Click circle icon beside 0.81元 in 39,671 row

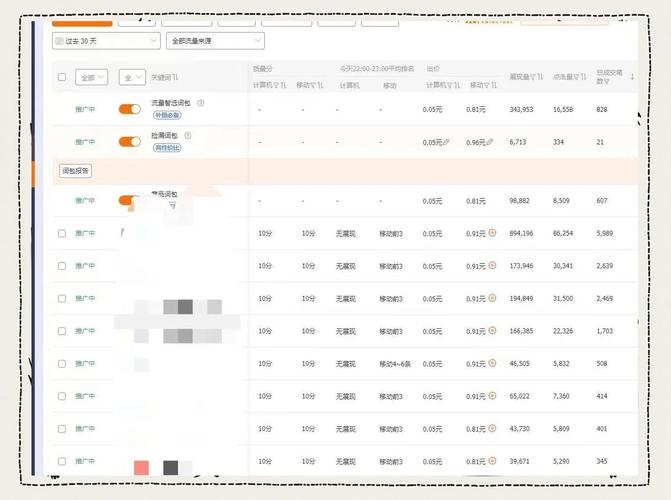click(x=492, y=461)
